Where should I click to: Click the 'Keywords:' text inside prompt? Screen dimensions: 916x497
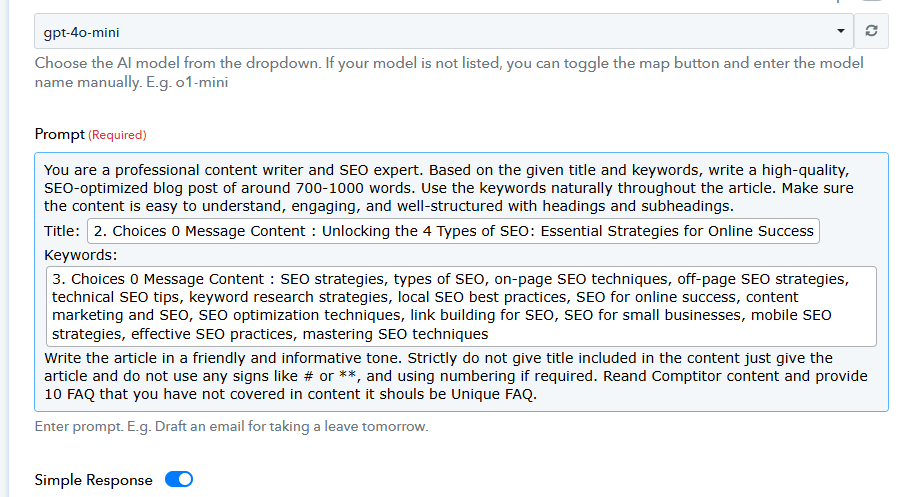pos(81,255)
